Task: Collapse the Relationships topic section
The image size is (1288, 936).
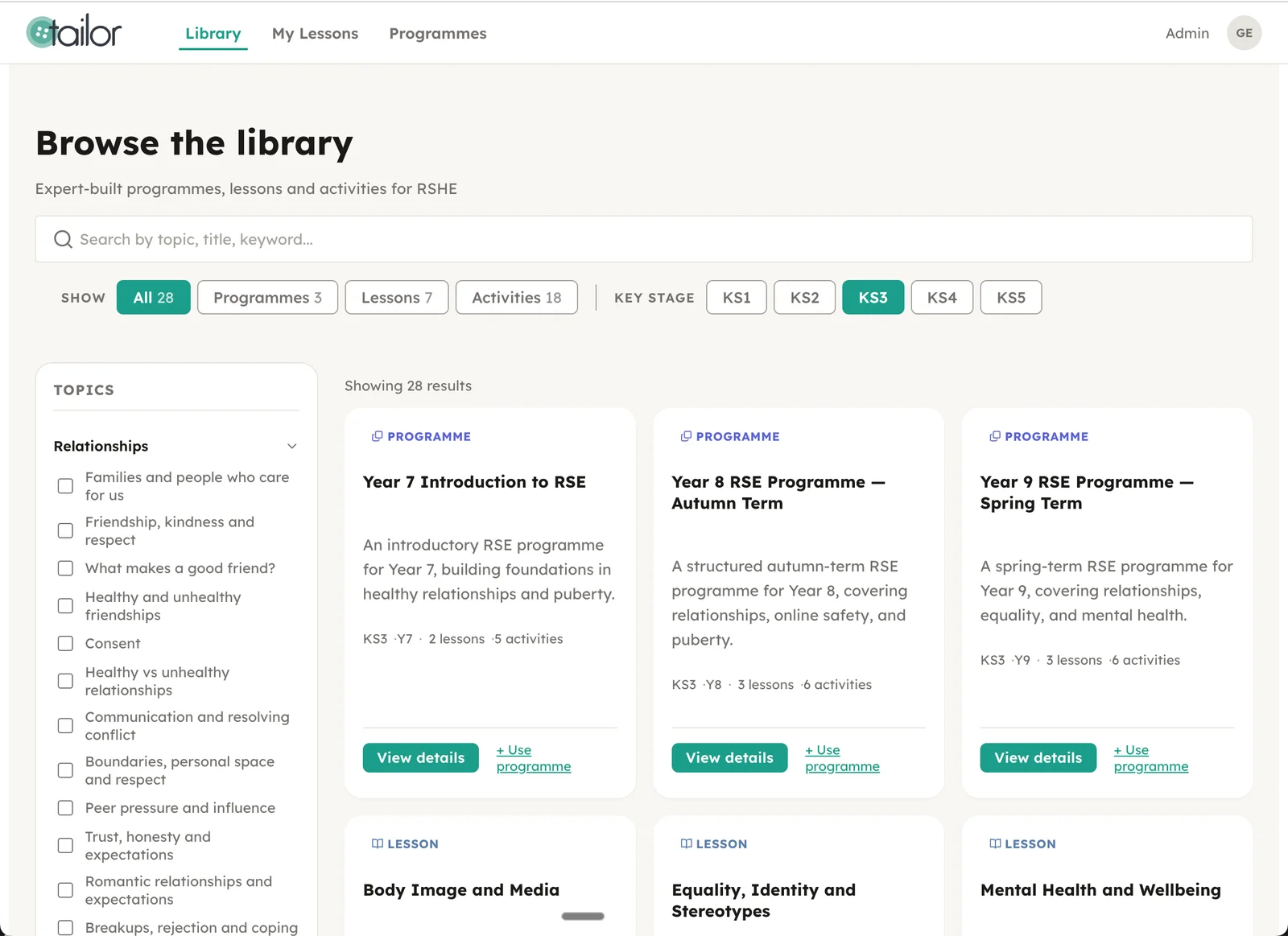Action: click(x=291, y=446)
